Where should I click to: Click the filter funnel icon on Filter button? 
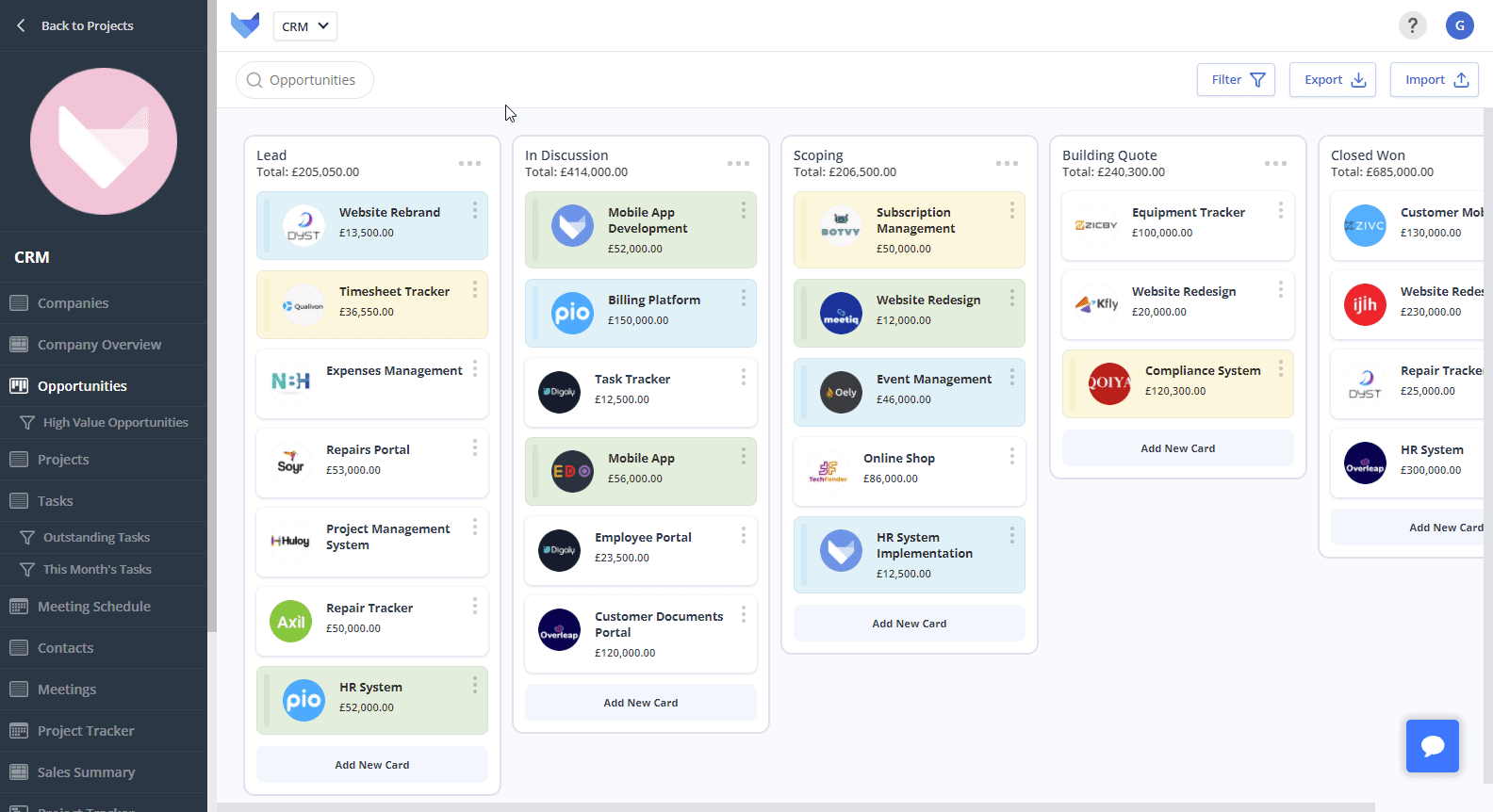pos(1257,80)
